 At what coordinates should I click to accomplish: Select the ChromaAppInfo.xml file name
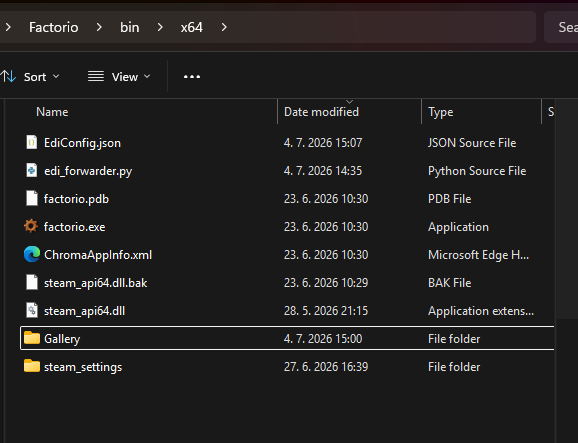click(x=98, y=255)
